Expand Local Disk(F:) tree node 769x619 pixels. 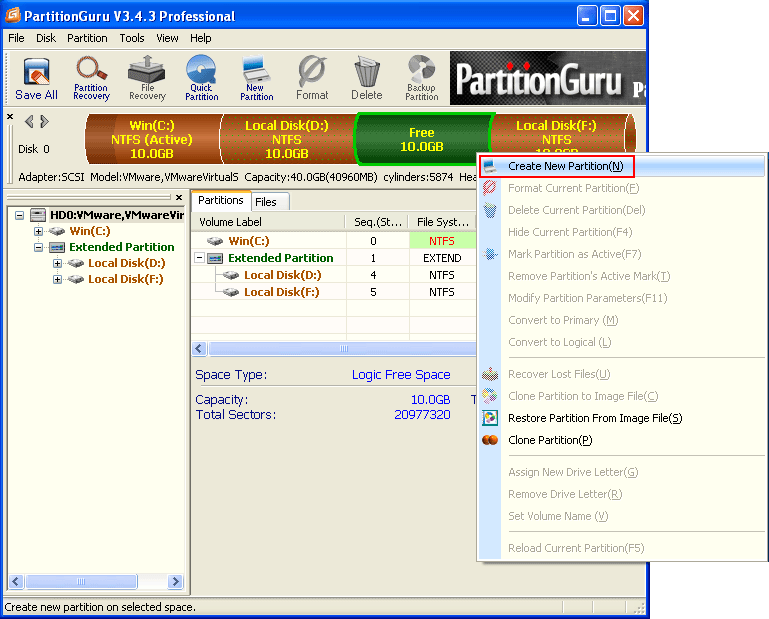[x=57, y=280]
